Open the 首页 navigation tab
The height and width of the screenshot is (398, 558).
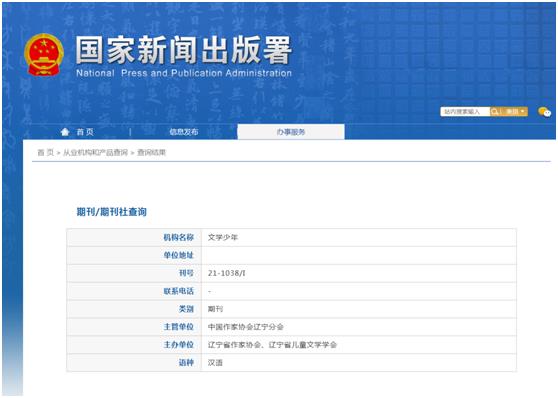point(85,132)
